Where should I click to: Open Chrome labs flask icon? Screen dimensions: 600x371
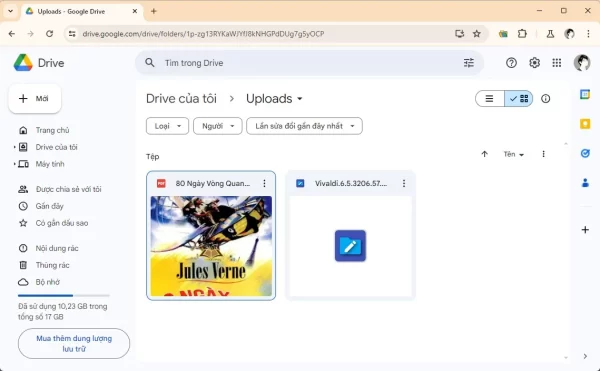[550, 34]
